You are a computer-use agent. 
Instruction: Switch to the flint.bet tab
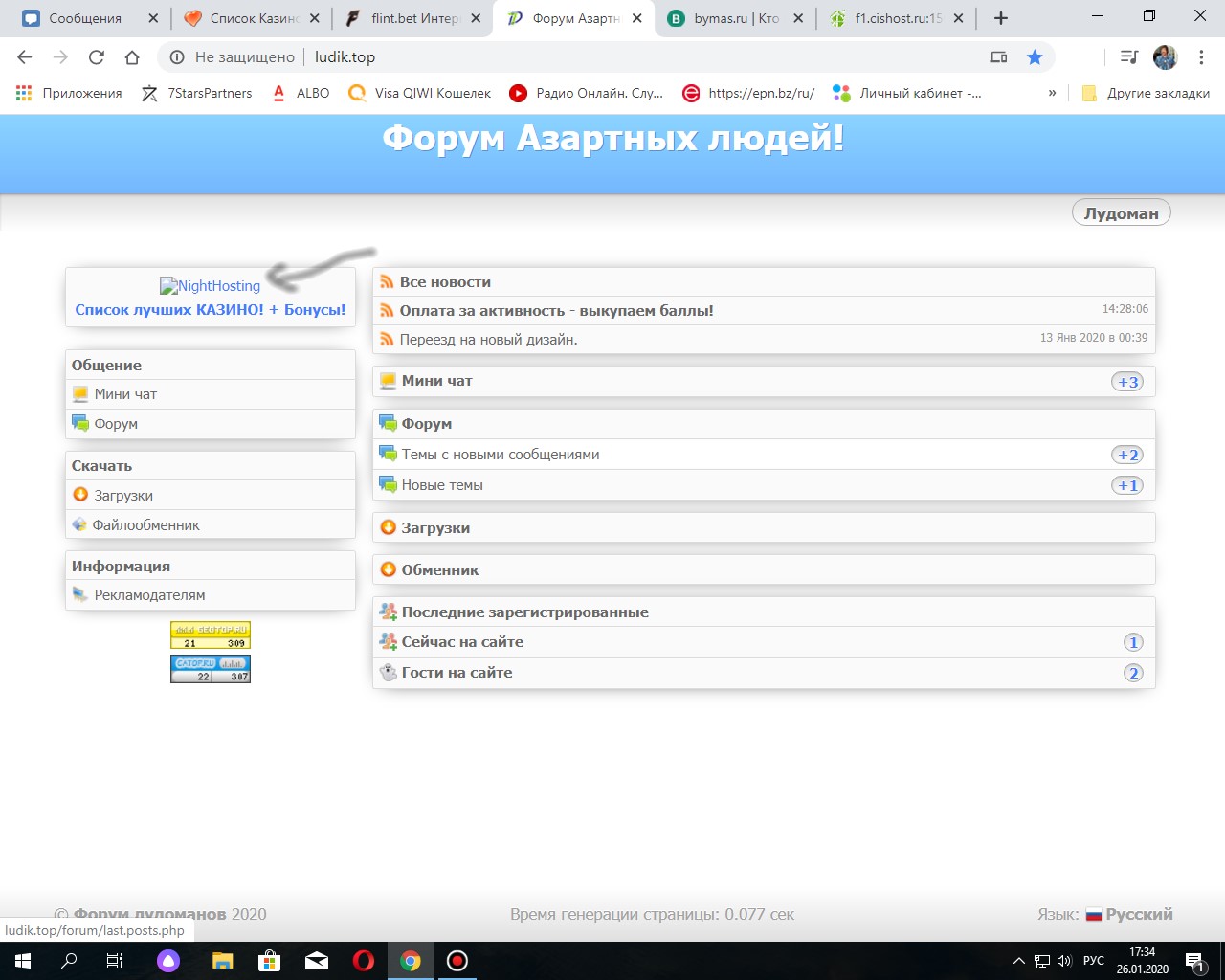(413, 18)
